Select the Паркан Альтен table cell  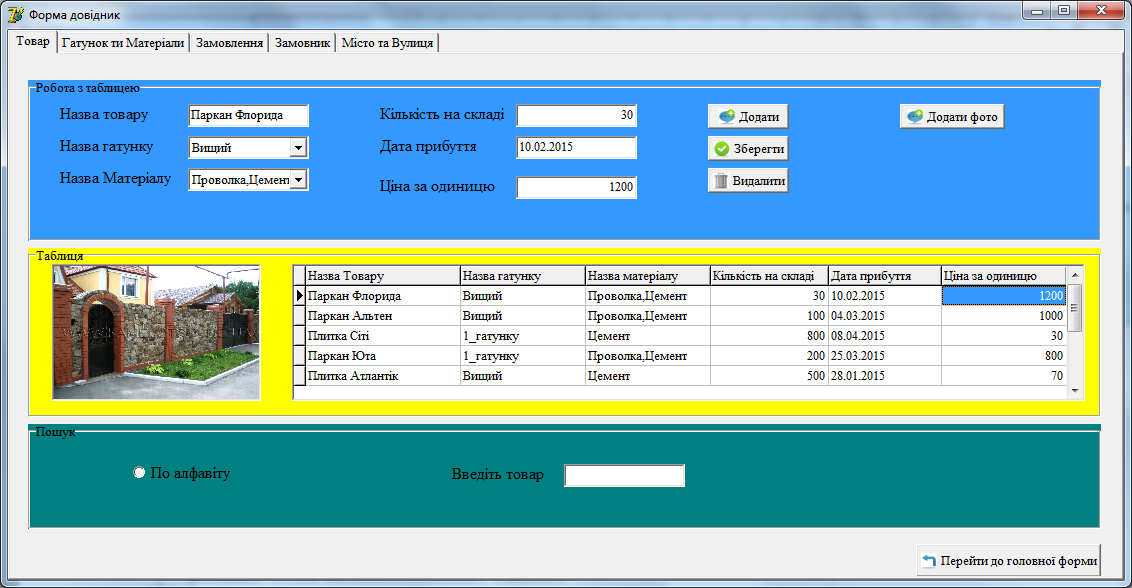click(383, 316)
